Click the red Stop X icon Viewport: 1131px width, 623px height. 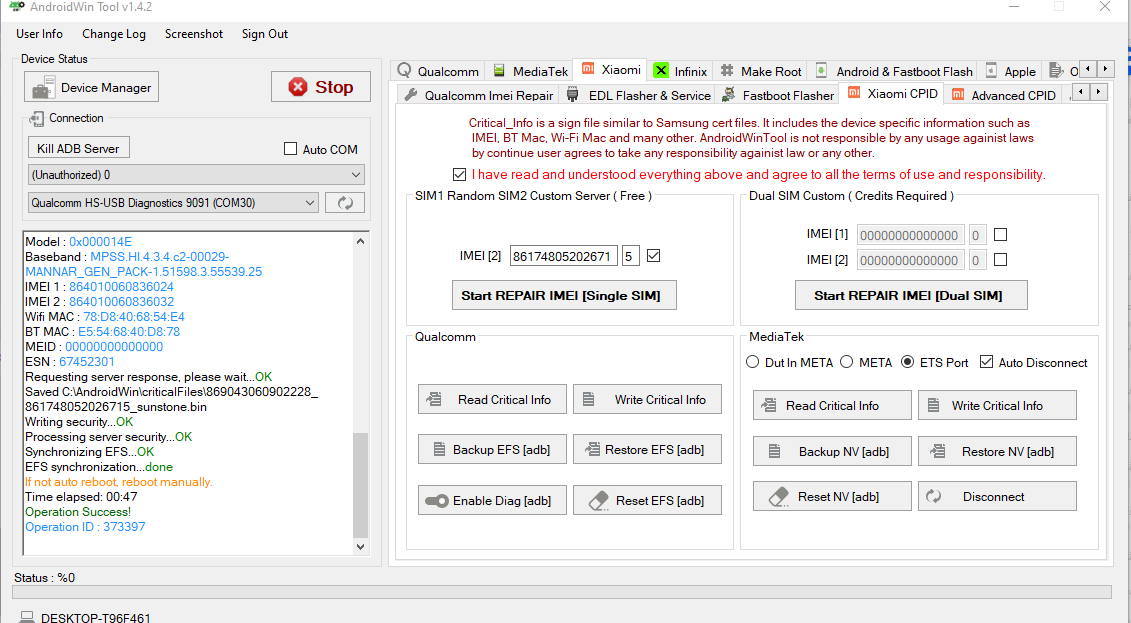tap(297, 87)
